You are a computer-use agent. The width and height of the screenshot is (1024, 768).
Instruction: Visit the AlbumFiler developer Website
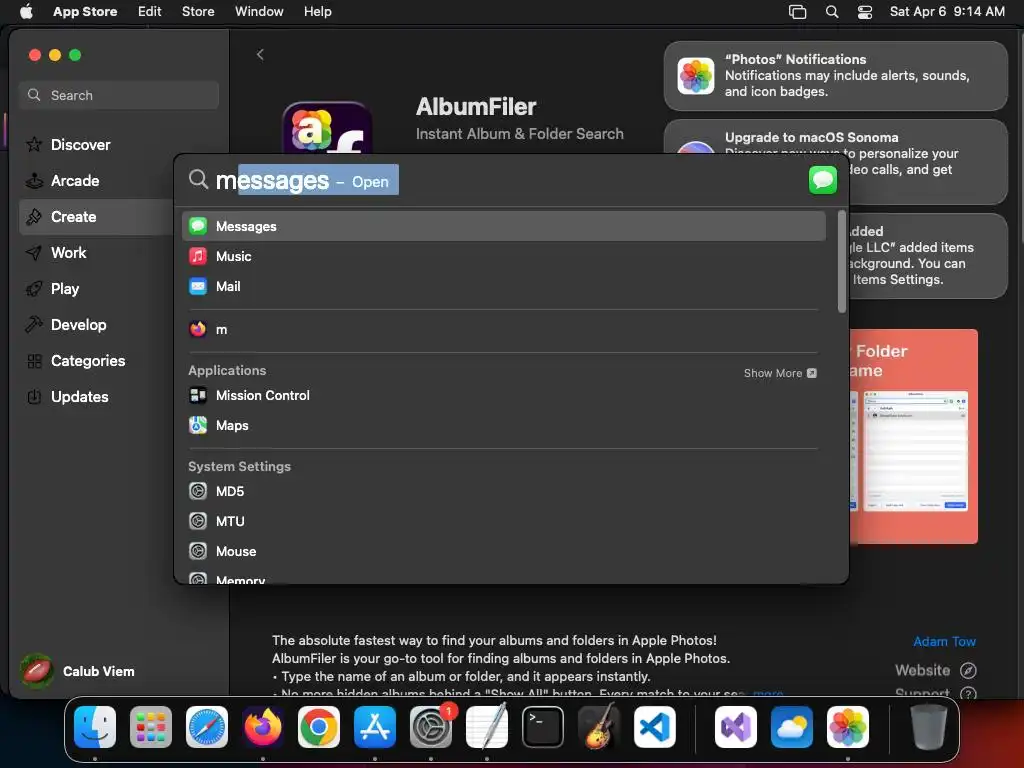[935, 670]
